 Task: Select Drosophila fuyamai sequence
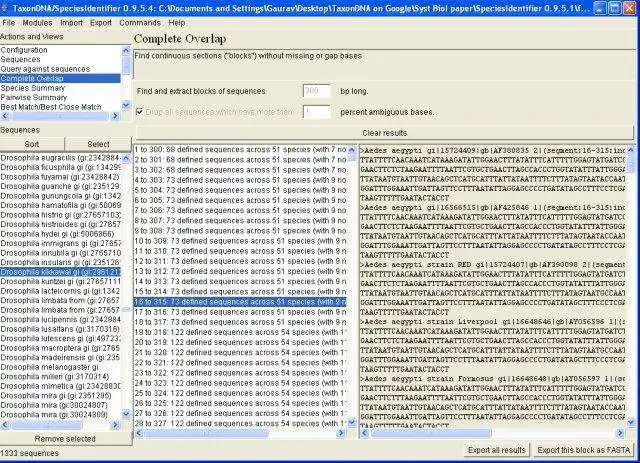60,177
